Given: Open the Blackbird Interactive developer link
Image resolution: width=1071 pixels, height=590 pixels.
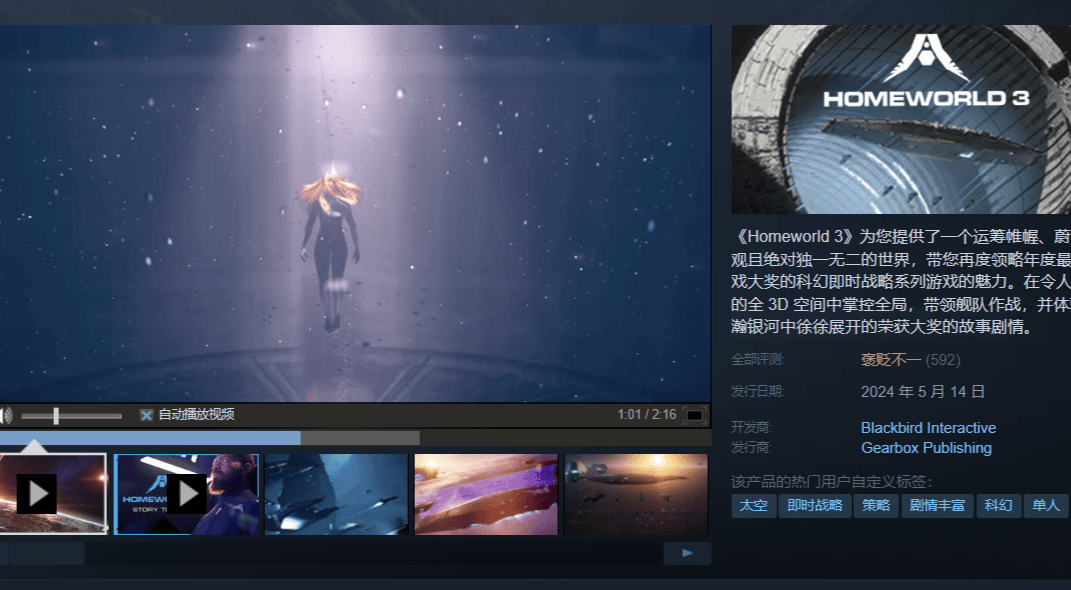Looking at the screenshot, I should (x=928, y=428).
